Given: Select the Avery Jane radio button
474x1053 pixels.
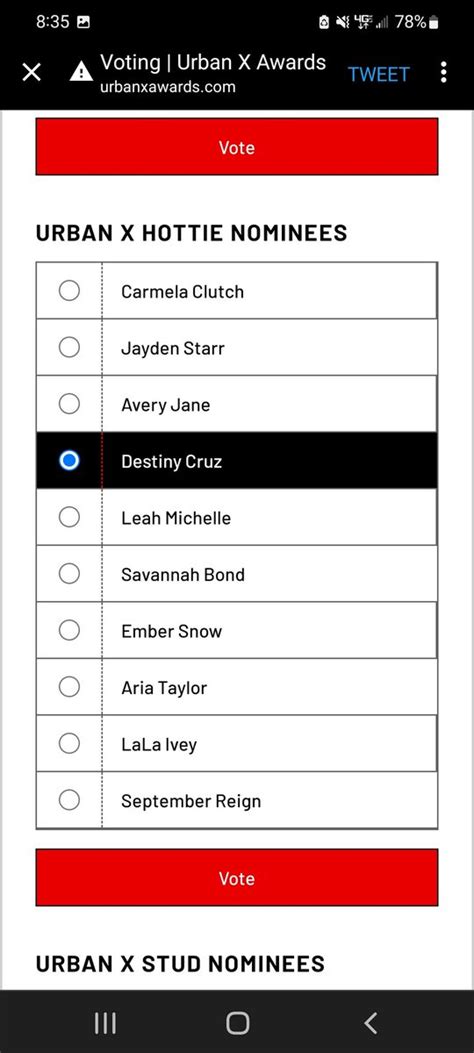Looking at the screenshot, I should pos(69,404).
